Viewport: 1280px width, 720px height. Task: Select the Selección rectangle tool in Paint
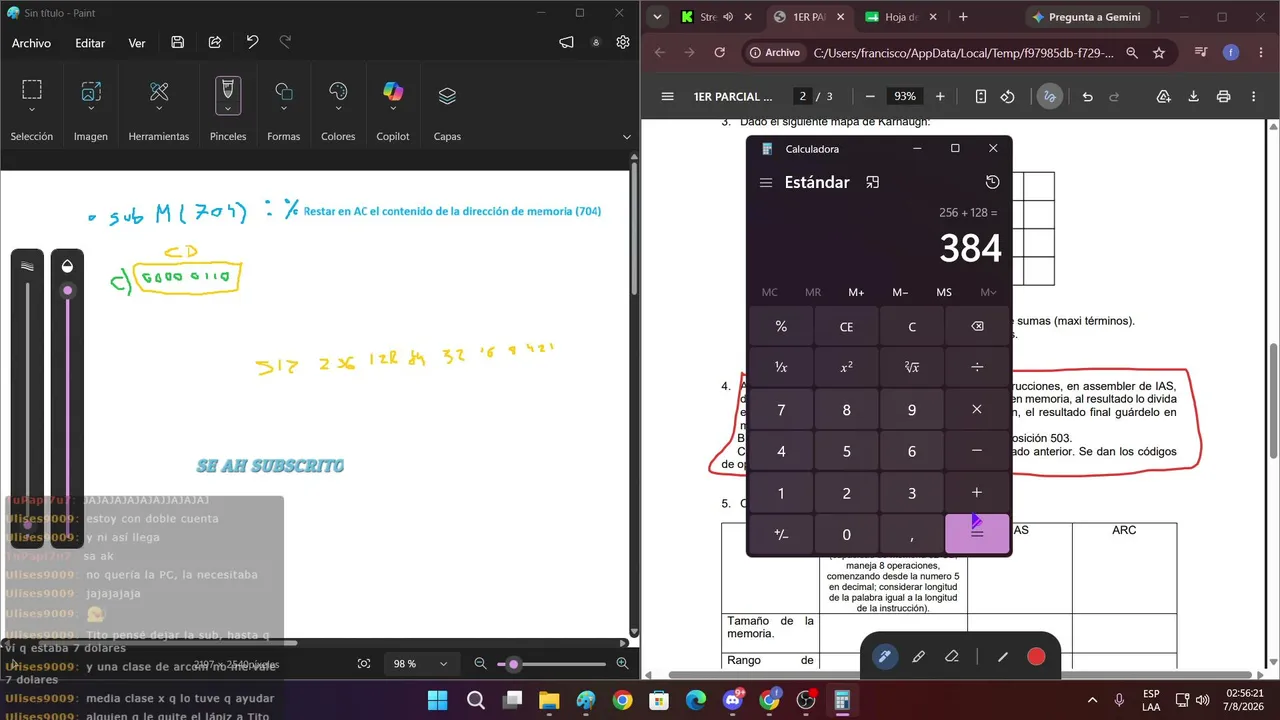click(32, 90)
